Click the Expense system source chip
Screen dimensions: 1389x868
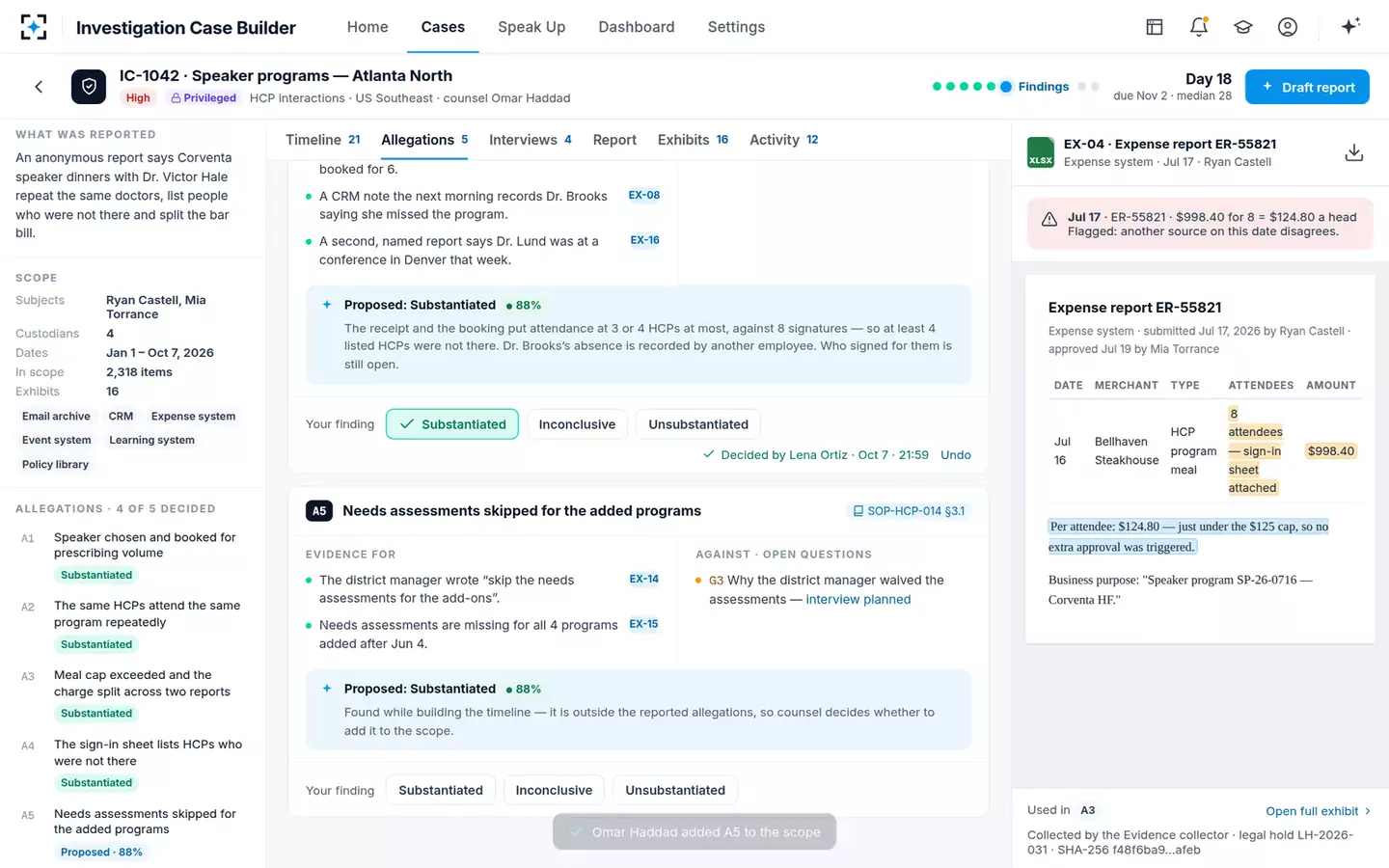click(193, 417)
